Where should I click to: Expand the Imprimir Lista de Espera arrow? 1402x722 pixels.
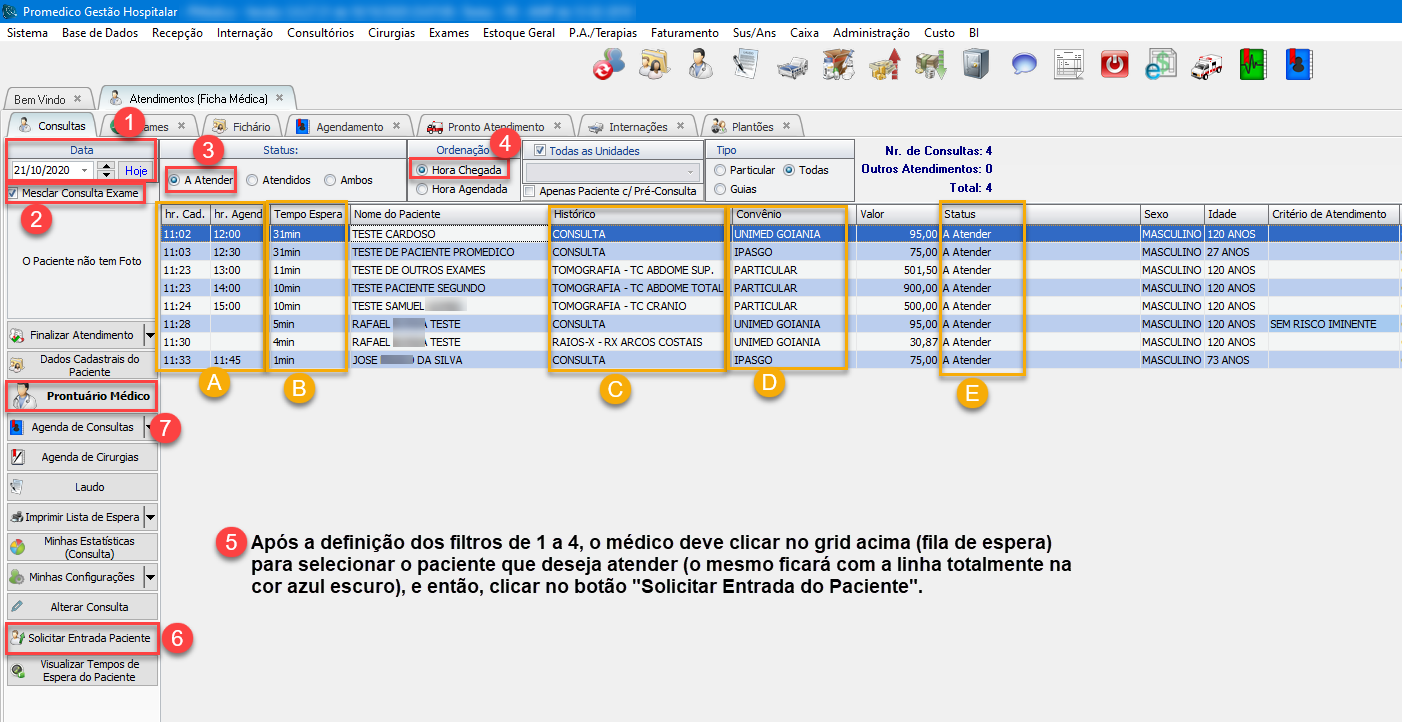(x=150, y=518)
